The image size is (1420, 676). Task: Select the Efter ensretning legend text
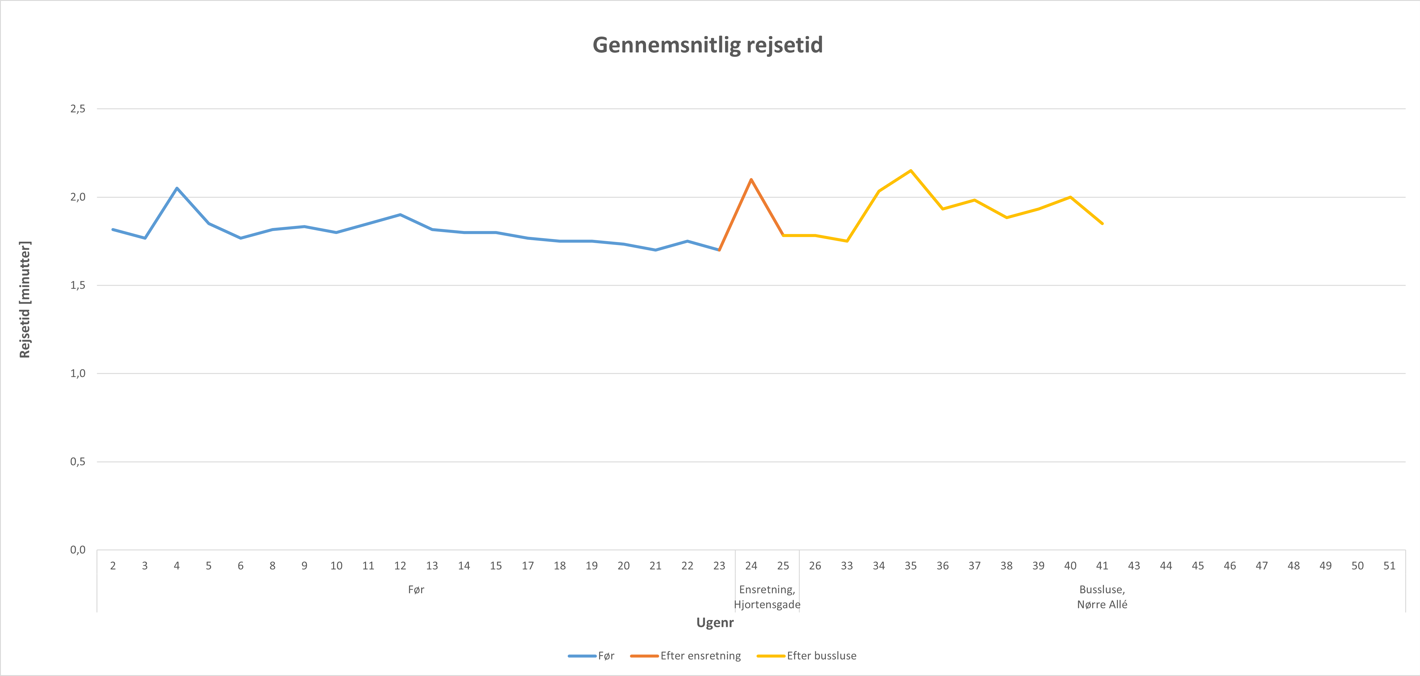coord(700,656)
